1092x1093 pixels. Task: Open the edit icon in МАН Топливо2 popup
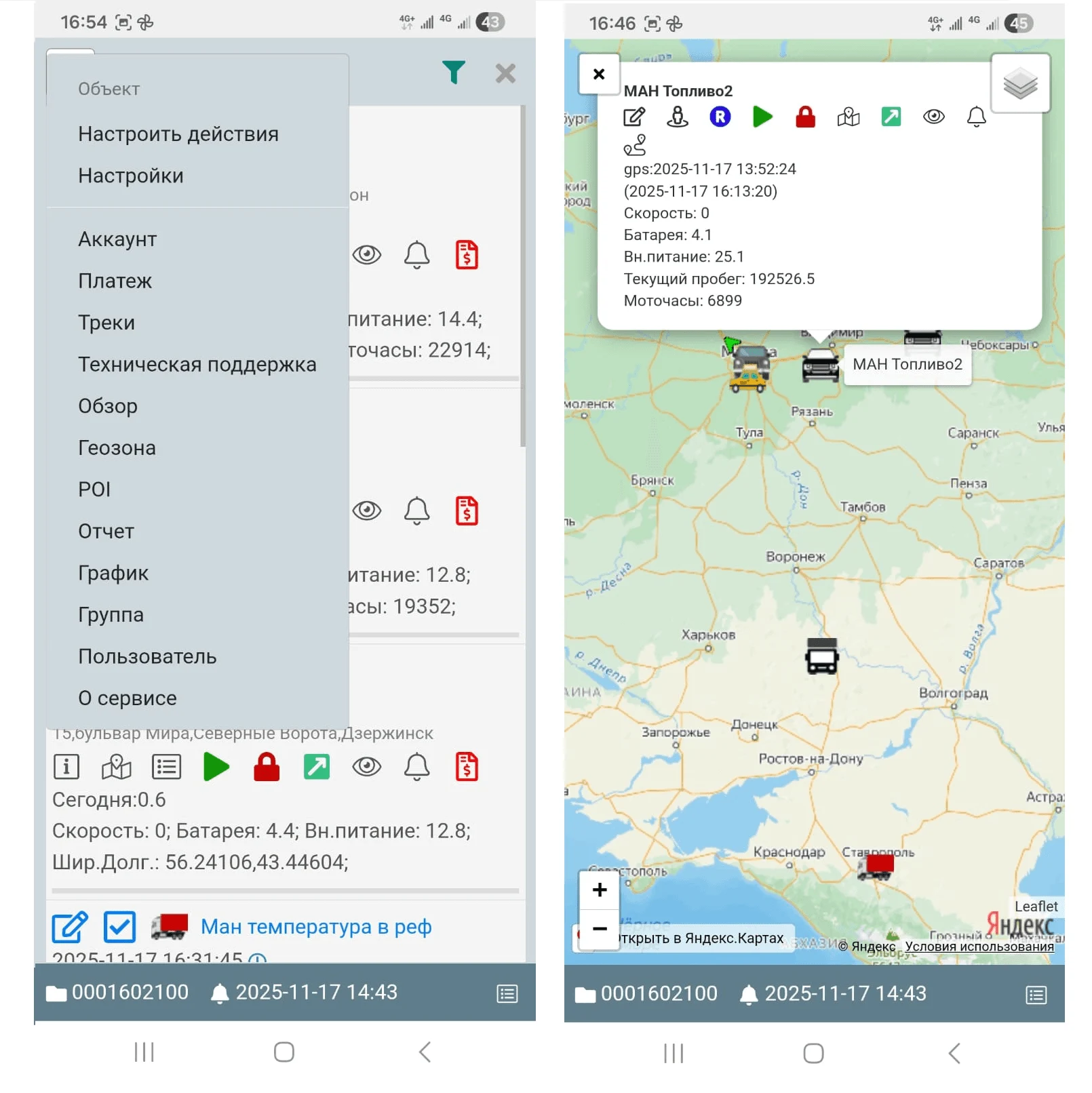coord(633,117)
